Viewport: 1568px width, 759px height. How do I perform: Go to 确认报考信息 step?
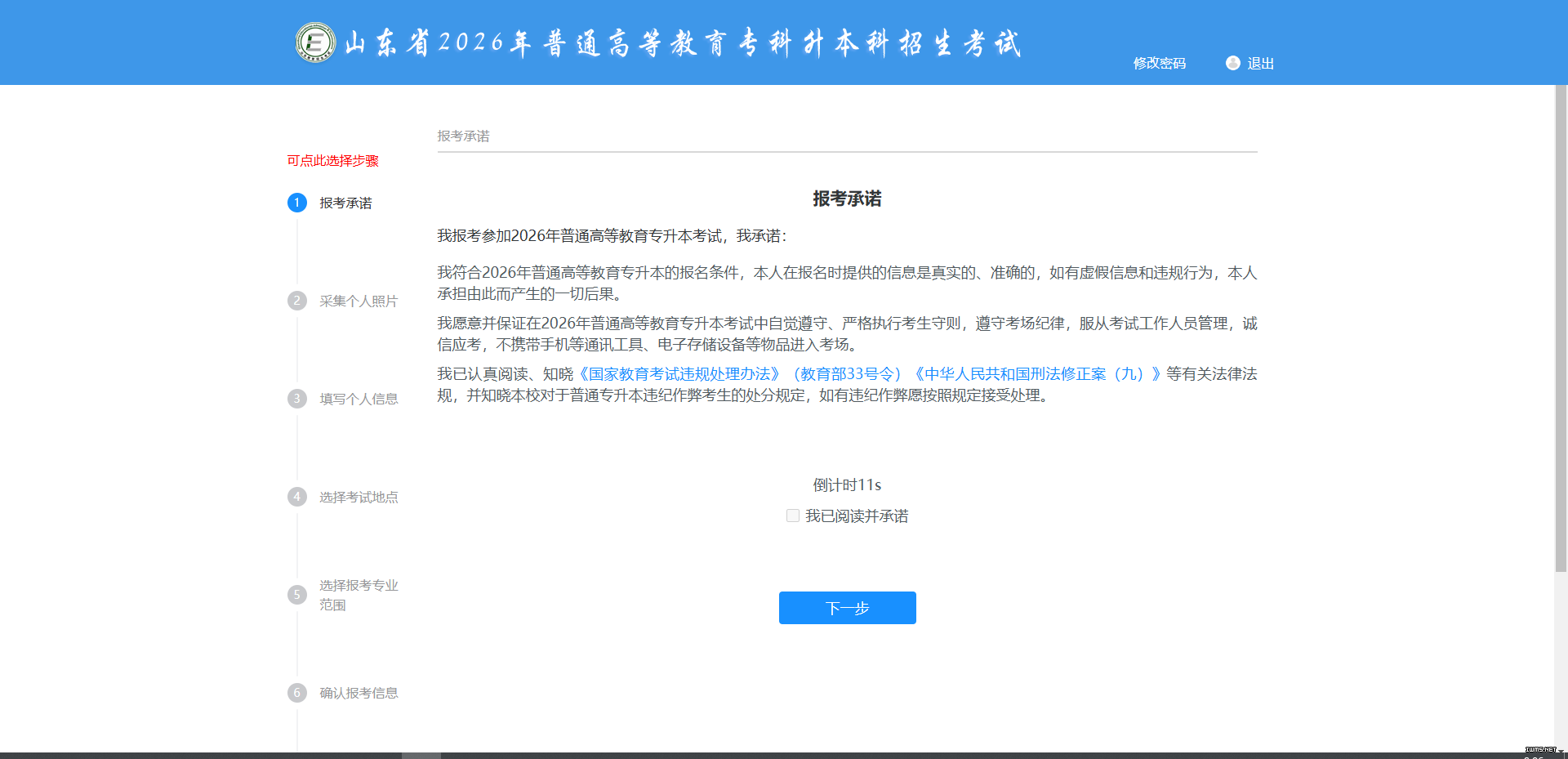pos(359,693)
